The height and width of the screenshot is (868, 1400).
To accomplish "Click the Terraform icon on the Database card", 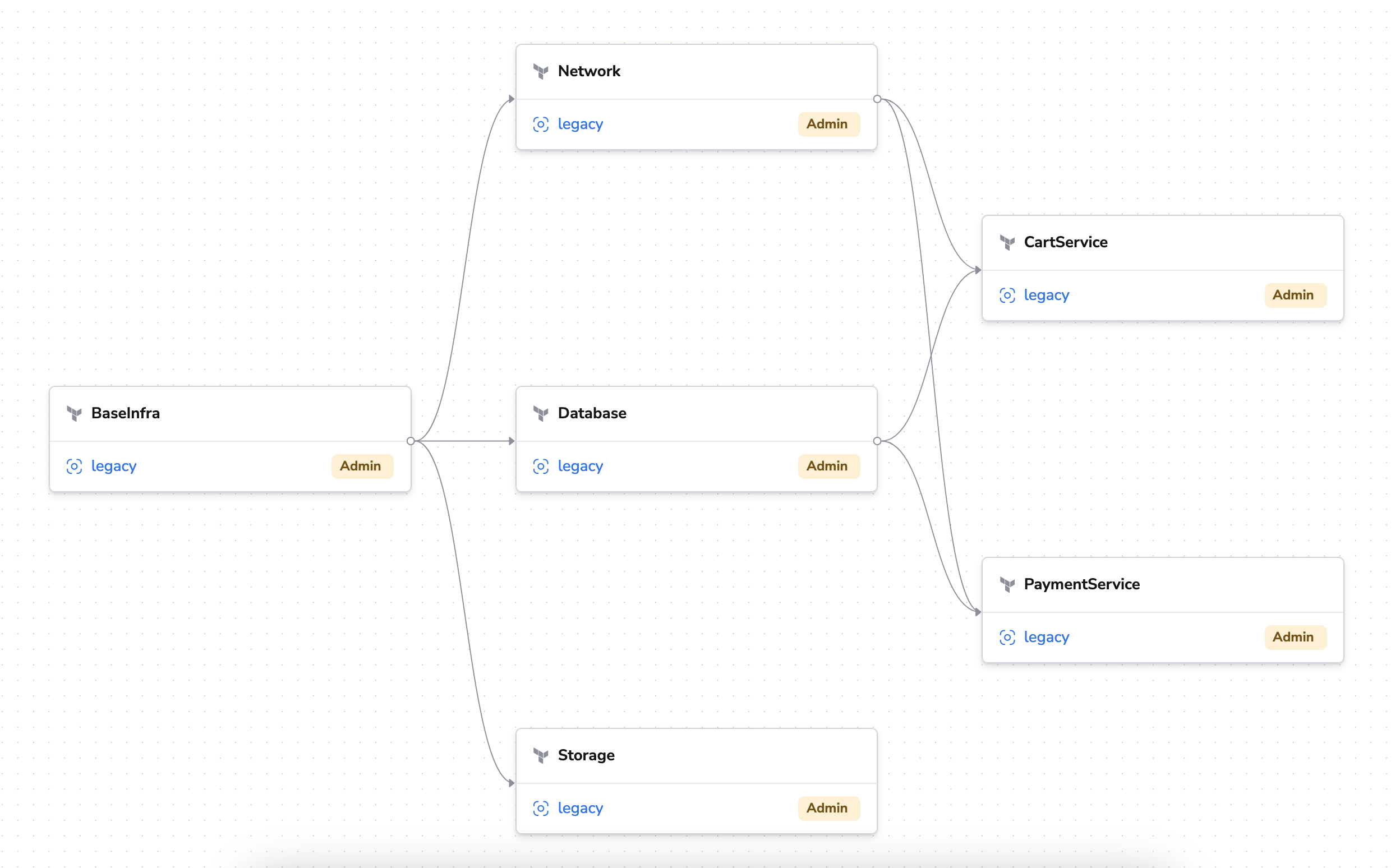I will (x=540, y=413).
